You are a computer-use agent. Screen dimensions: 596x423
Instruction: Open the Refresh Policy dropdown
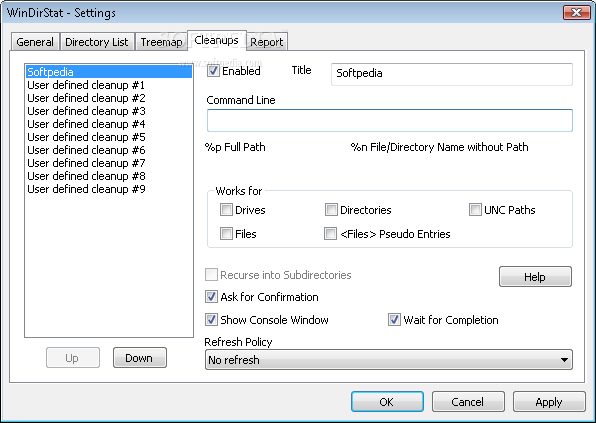(x=388, y=360)
